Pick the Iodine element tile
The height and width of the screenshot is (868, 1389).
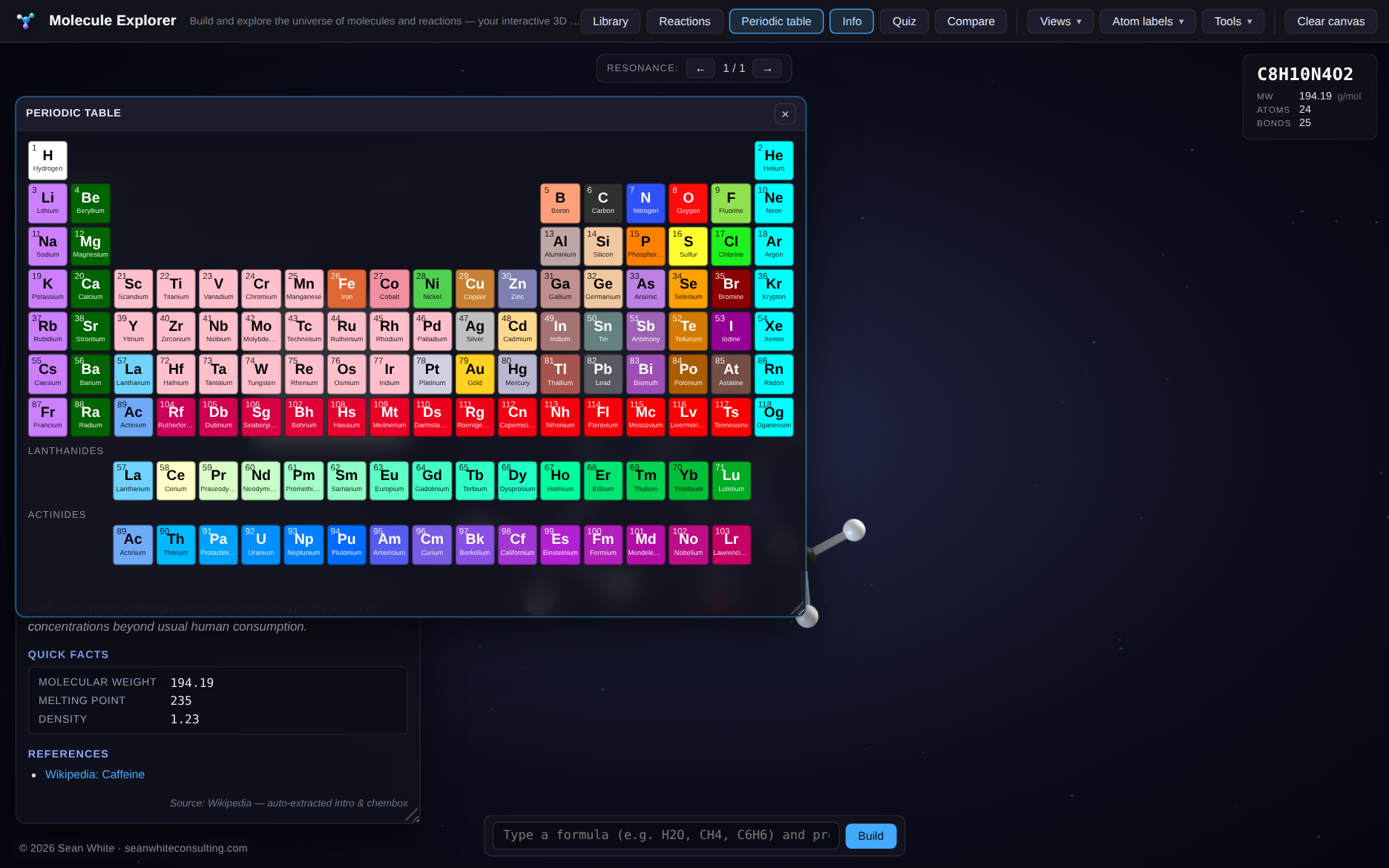click(x=731, y=332)
